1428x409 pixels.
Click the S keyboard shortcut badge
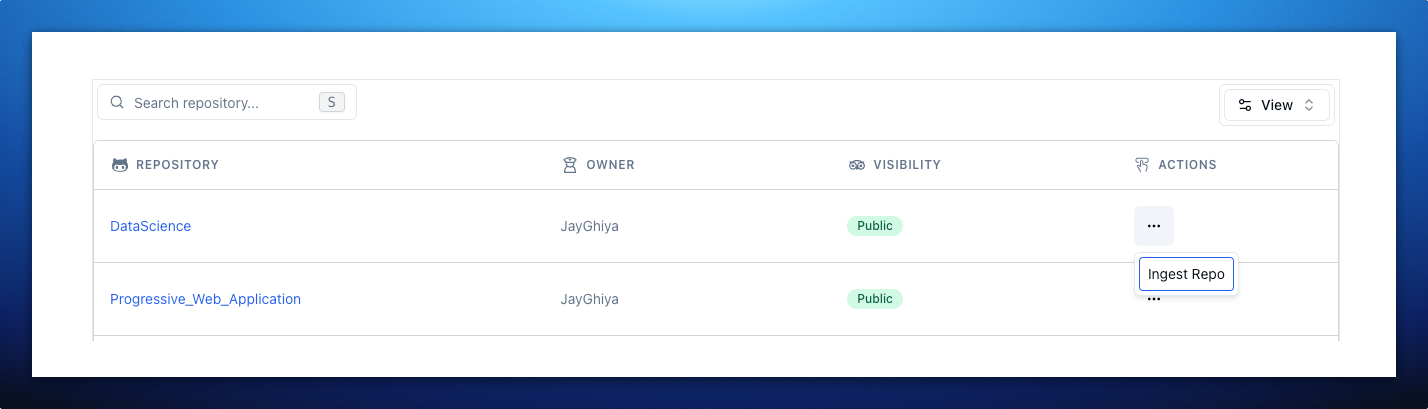coord(332,102)
